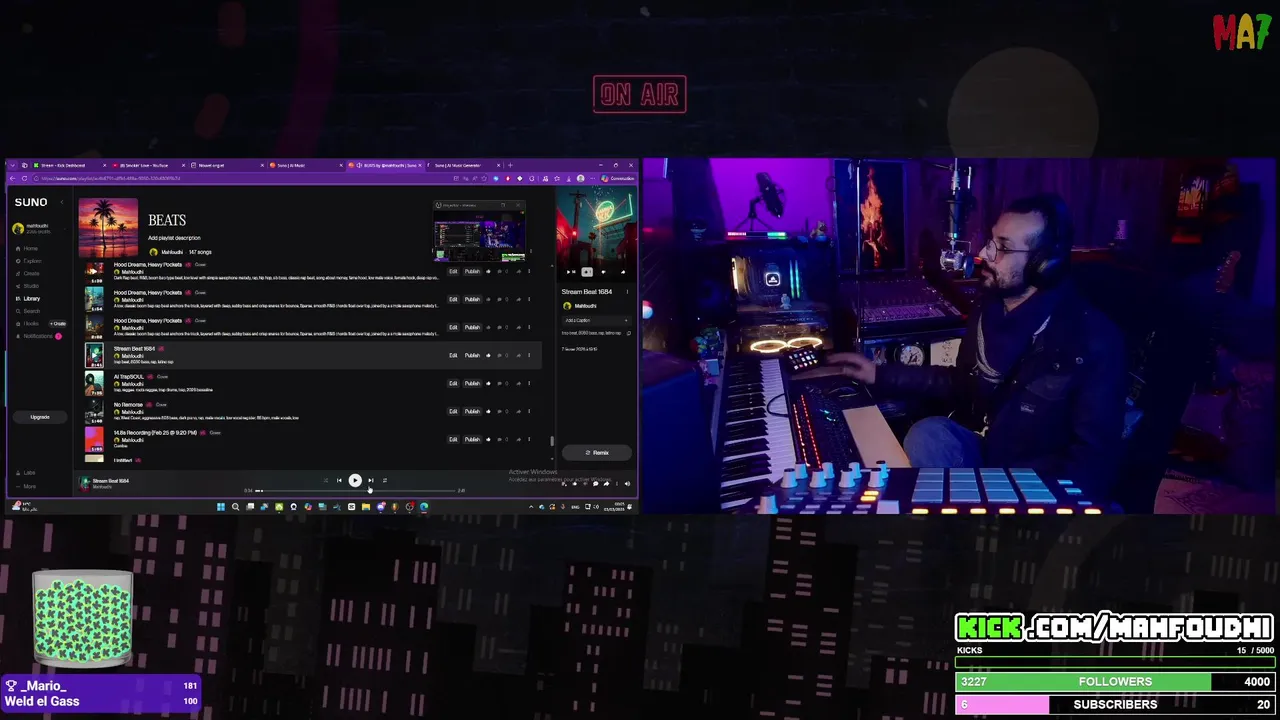This screenshot has width=1280, height=720.
Task: Edit the AI TrapSOUL track
Action: click(x=453, y=383)
